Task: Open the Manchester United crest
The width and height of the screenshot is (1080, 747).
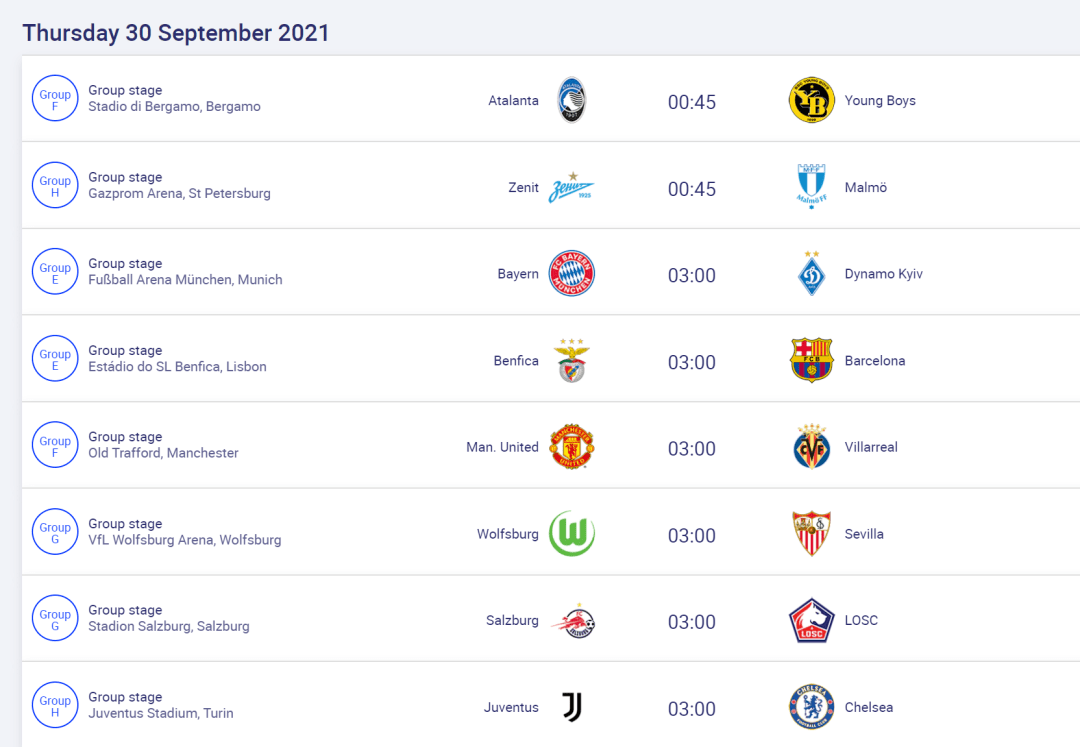Action: pos(571,447)
